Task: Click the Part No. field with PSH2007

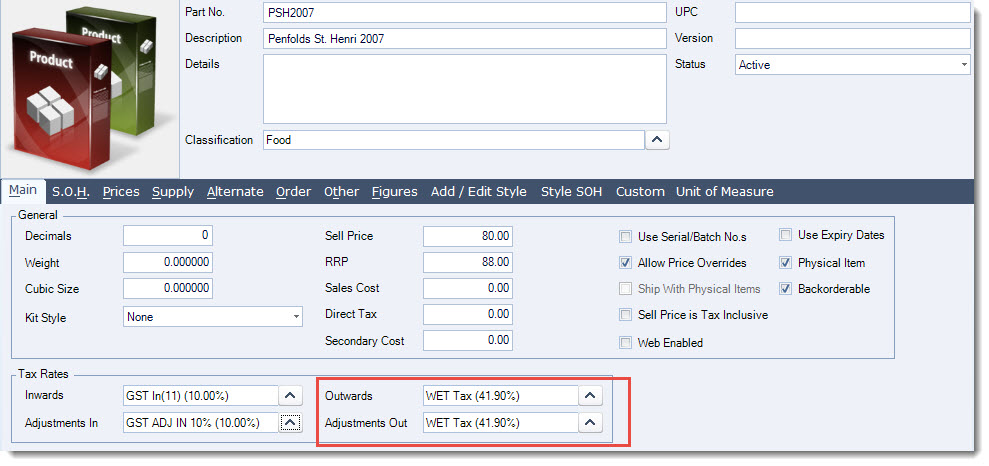Action: coord(465,13)
